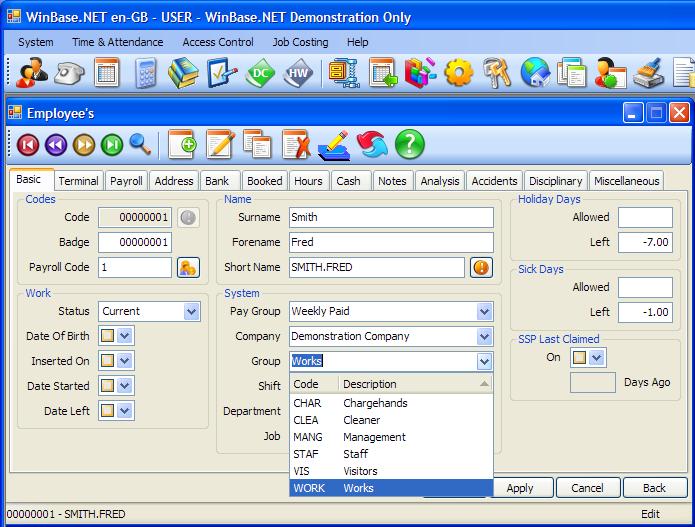
Task: Click the keys icon in main toolbar
Action: coord(496,73)
